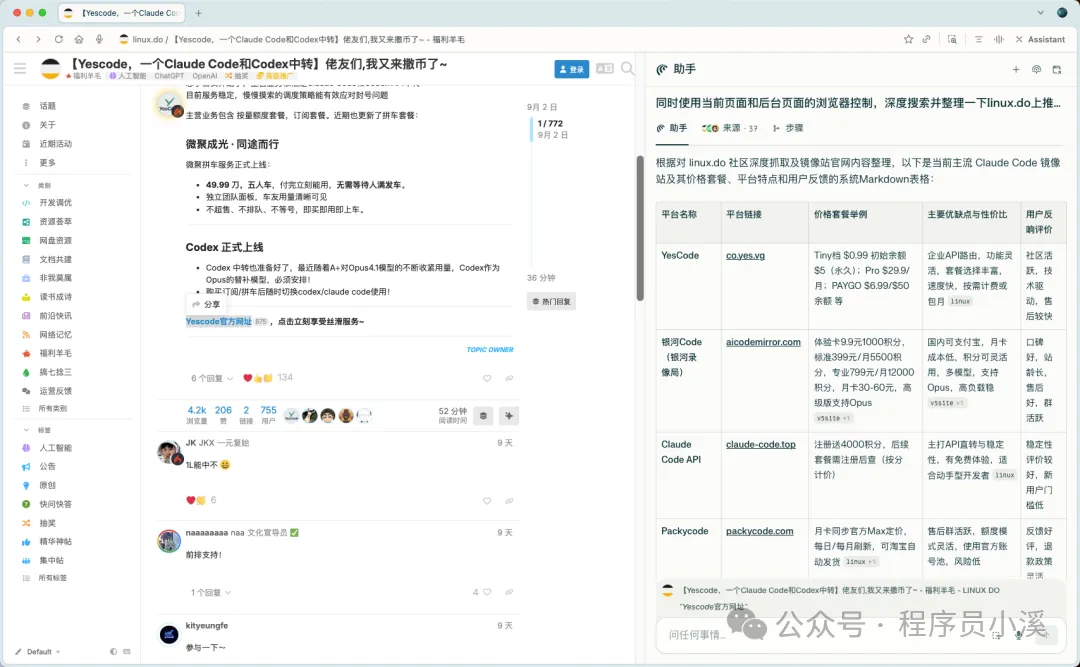
Task: Click the assistant panel rightmost header icon
Action: coord(1057,70)
